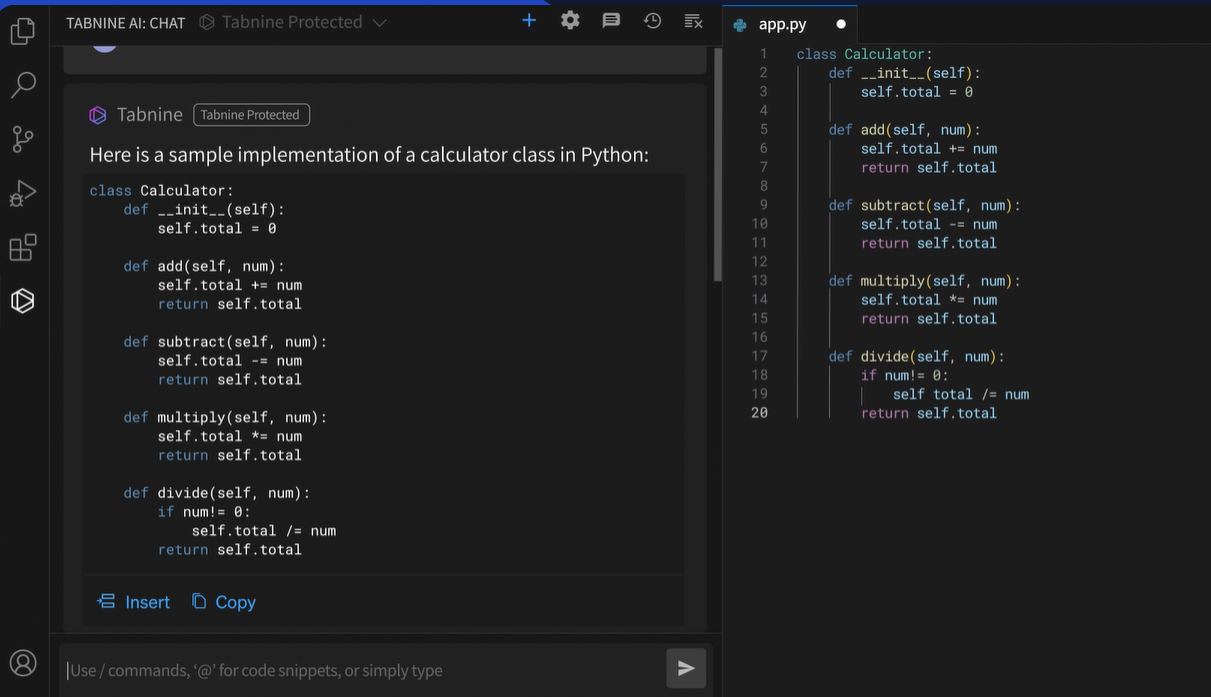The height and width of the screenshot is (697, 1211).
Task: Open chat history clock icon
Action: (x=652, y=20)
